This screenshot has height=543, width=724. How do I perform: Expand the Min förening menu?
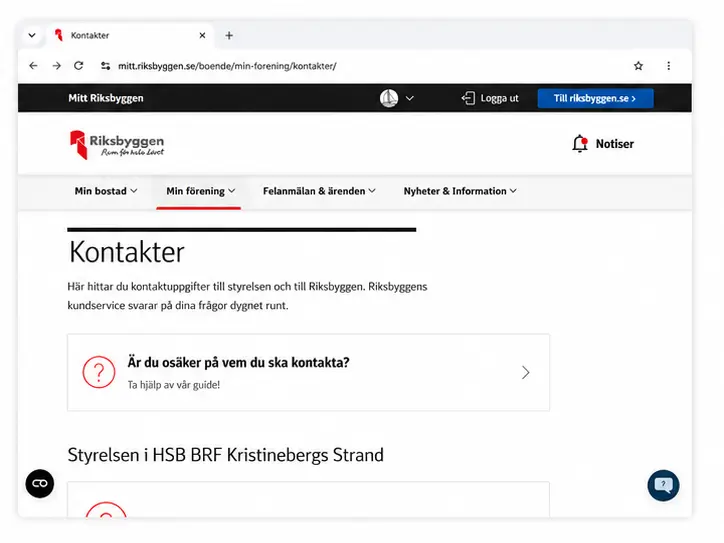201,191
